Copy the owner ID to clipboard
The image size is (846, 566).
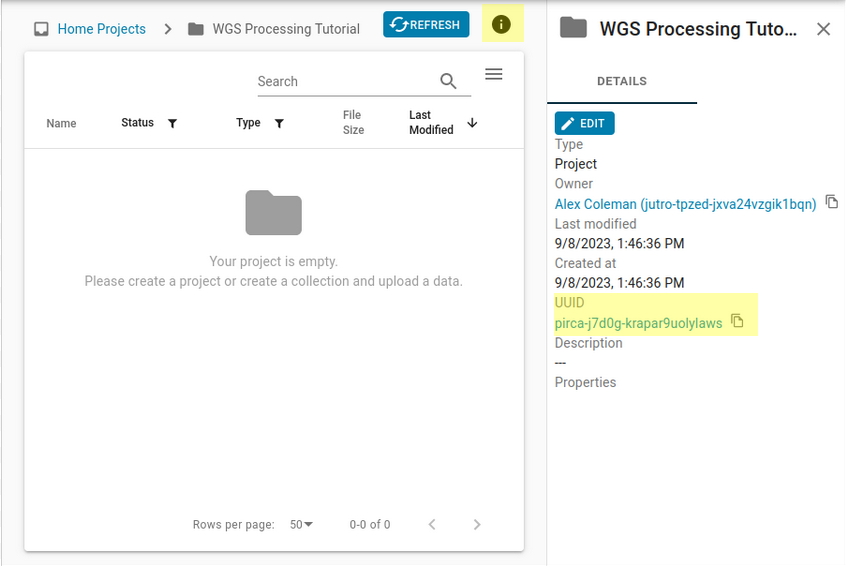(831, 202)
